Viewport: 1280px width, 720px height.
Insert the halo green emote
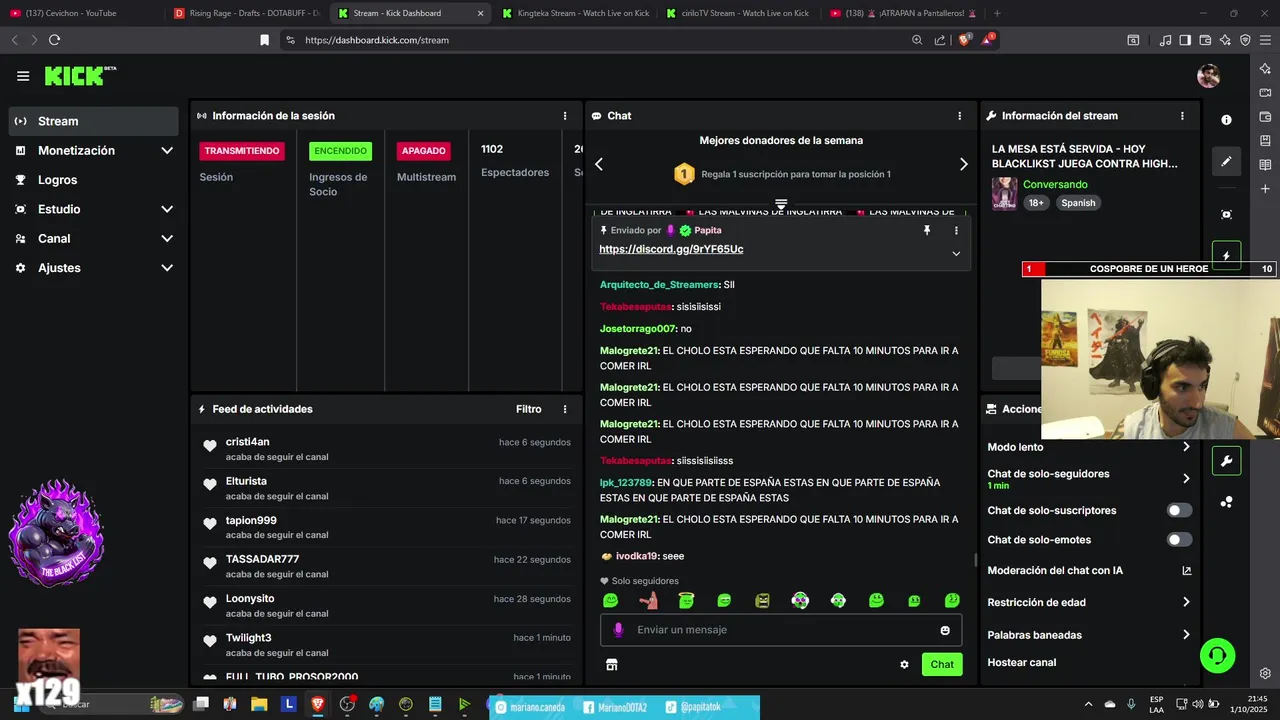click(686, 600)
